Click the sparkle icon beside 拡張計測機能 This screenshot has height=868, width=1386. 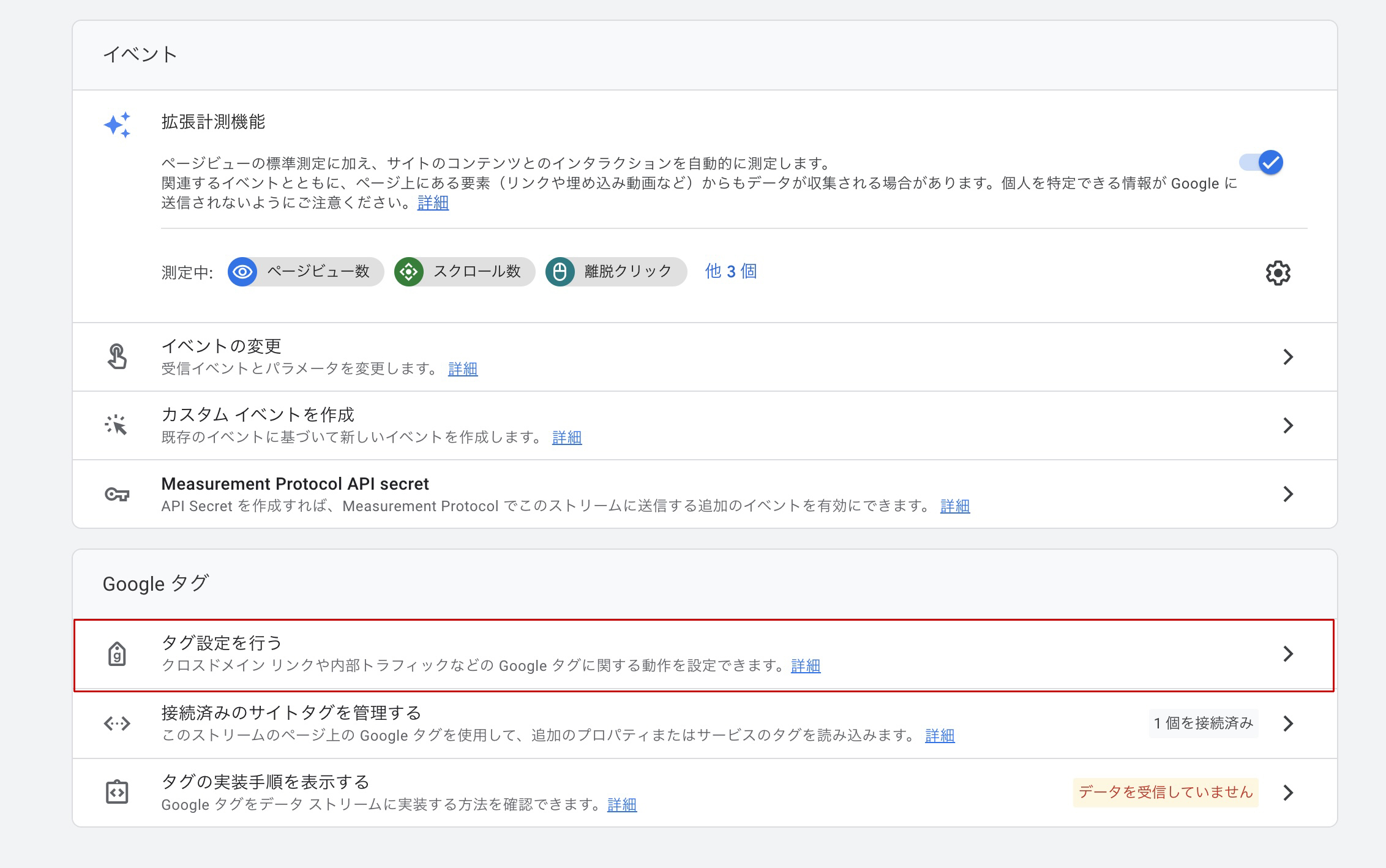[x=117, y=125]
